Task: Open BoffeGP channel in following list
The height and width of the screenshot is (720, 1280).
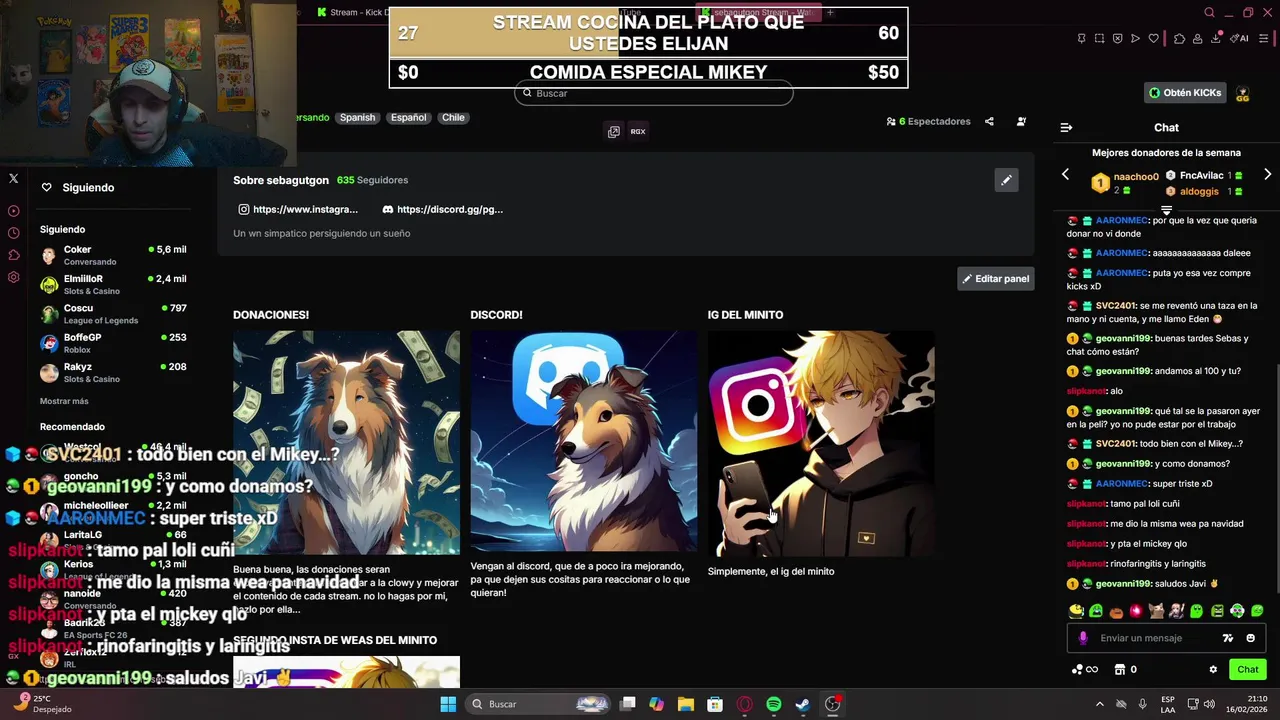Action: pos(113,343)
